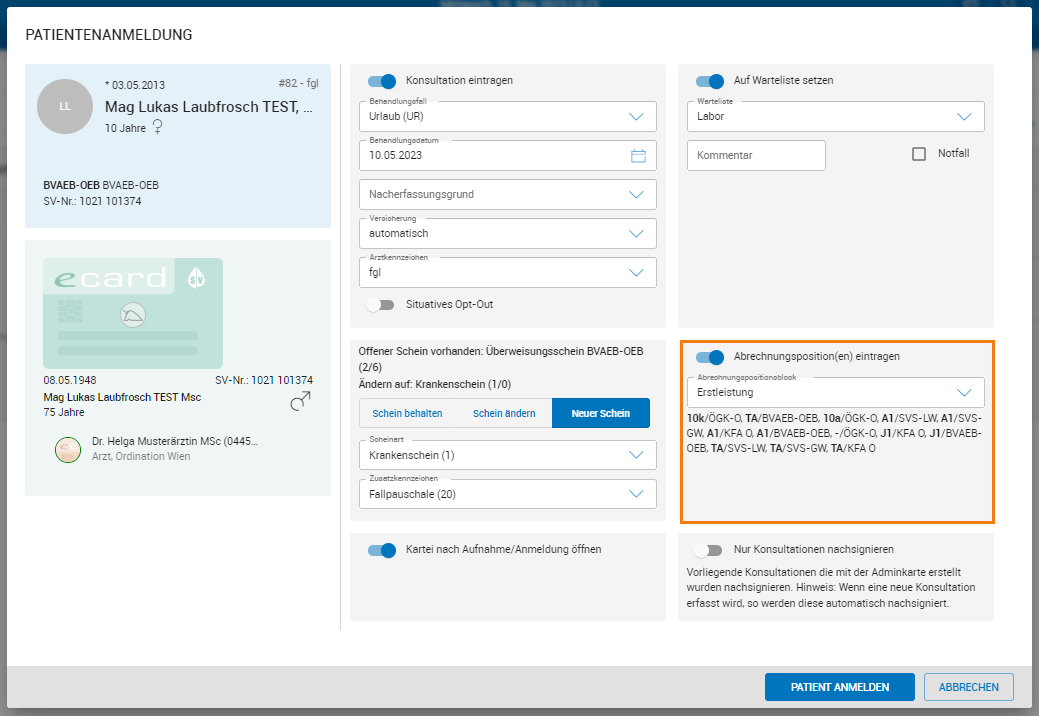The width and height of the screenshot is (1039, 716).
Task: Click Dr. Helga Musterärztin avatar icon
Action: click(68, 450)
